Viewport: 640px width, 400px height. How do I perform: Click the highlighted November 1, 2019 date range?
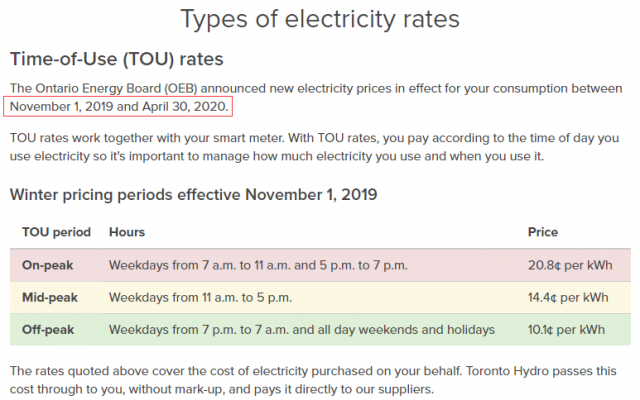click(x=118, y=107)
